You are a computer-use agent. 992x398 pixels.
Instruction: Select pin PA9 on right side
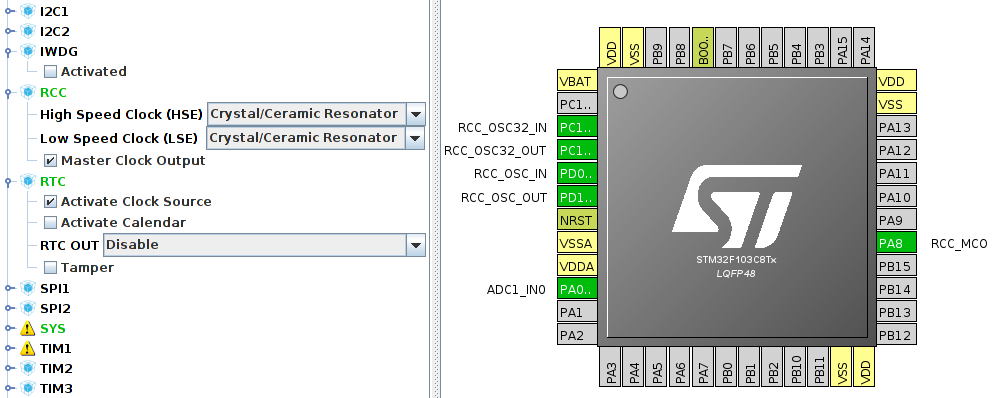(896, 220)
